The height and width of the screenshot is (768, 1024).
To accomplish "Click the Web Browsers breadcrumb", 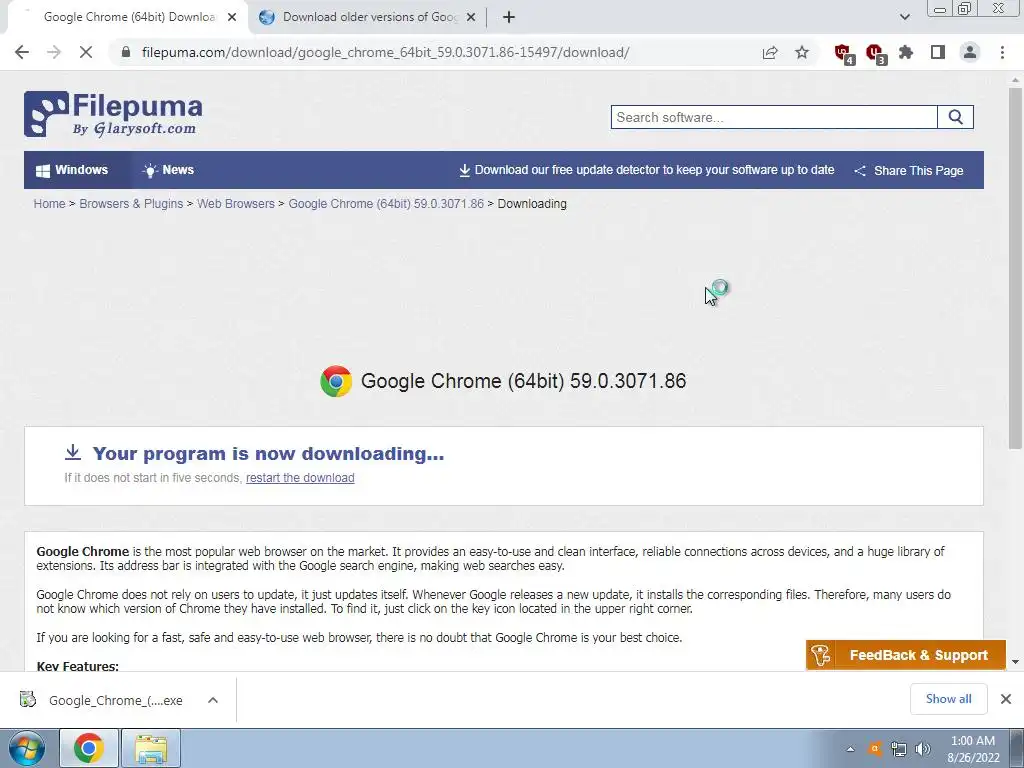I will coord(236,204).
